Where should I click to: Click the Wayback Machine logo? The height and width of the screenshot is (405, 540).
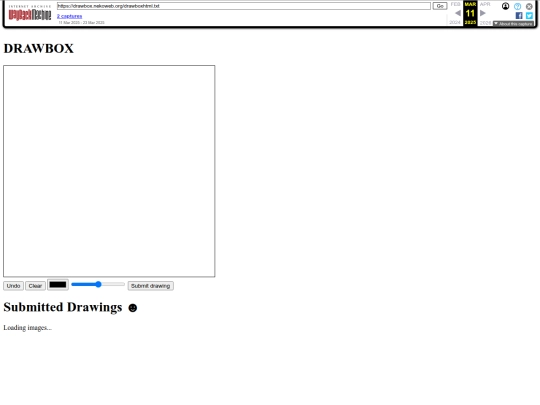(30, 13)
